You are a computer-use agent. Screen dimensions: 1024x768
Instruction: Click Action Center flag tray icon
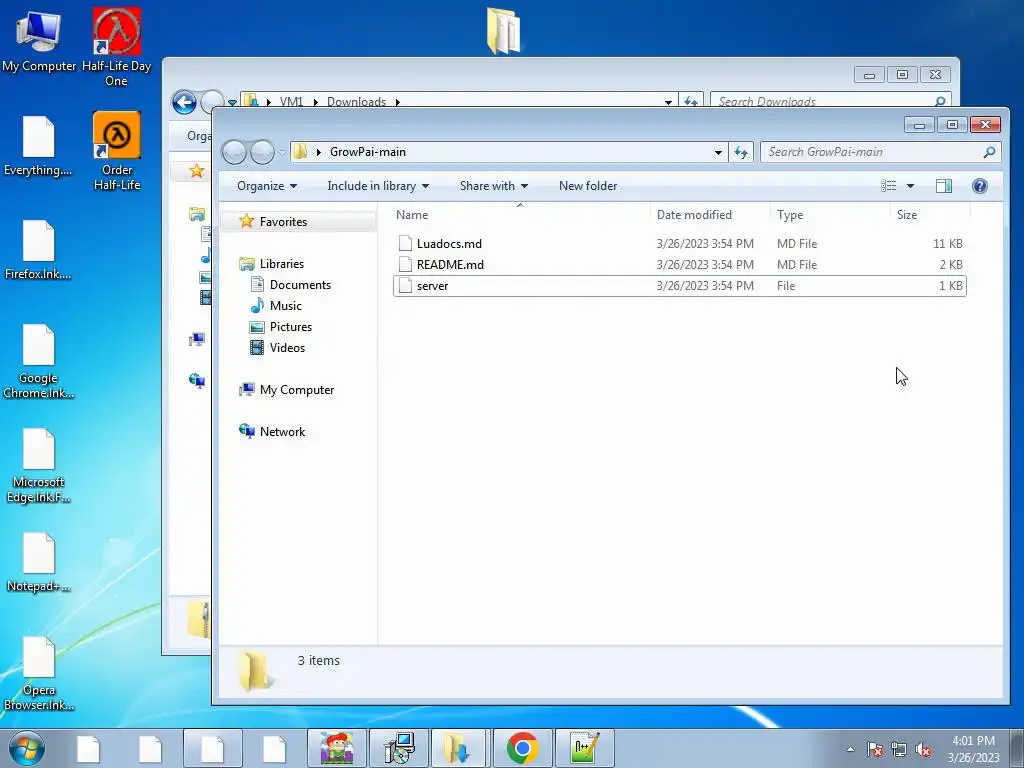coord(875,750)
